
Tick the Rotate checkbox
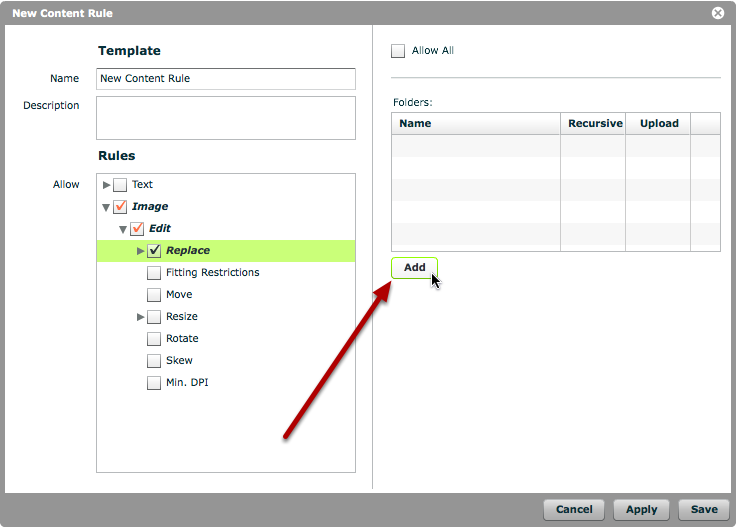pos(154,339)
